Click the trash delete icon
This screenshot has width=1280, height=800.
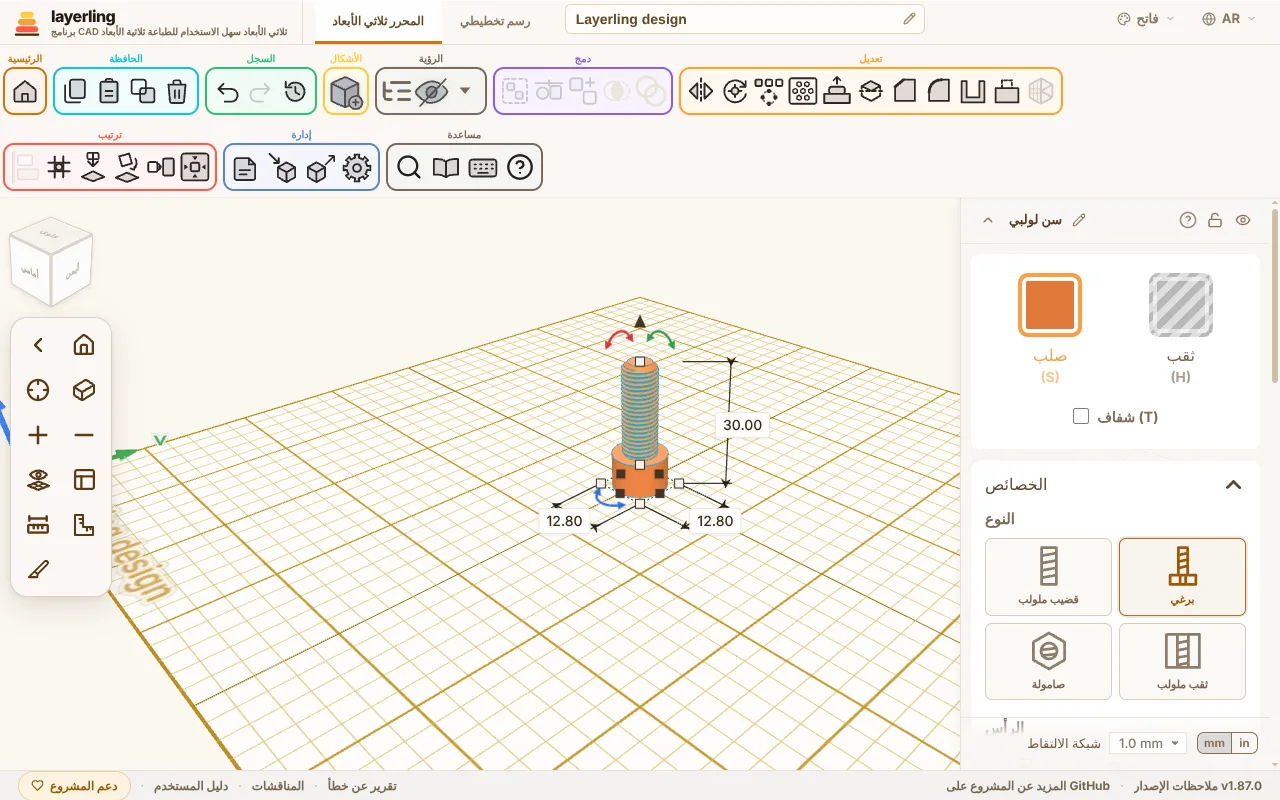[177, 92]
